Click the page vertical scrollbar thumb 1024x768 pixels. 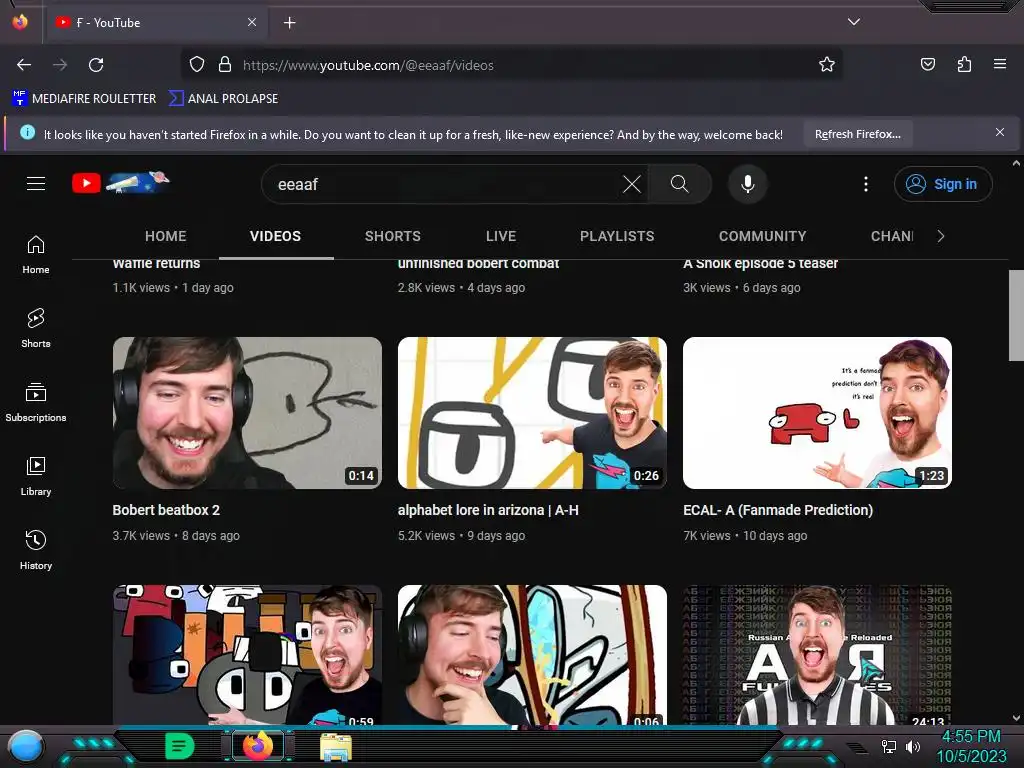pos(1016,315)
